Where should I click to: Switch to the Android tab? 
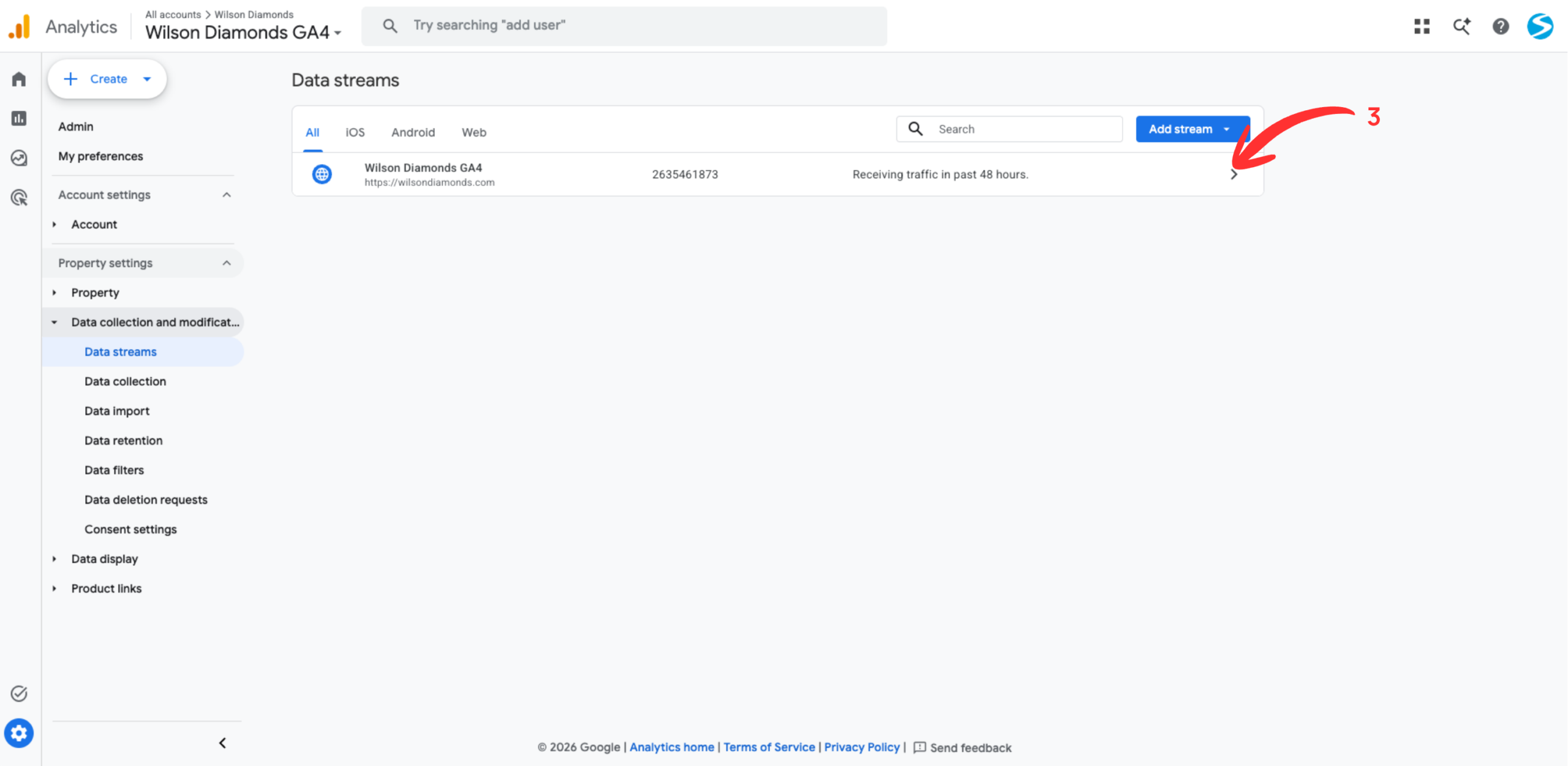(x=413, y=132)
